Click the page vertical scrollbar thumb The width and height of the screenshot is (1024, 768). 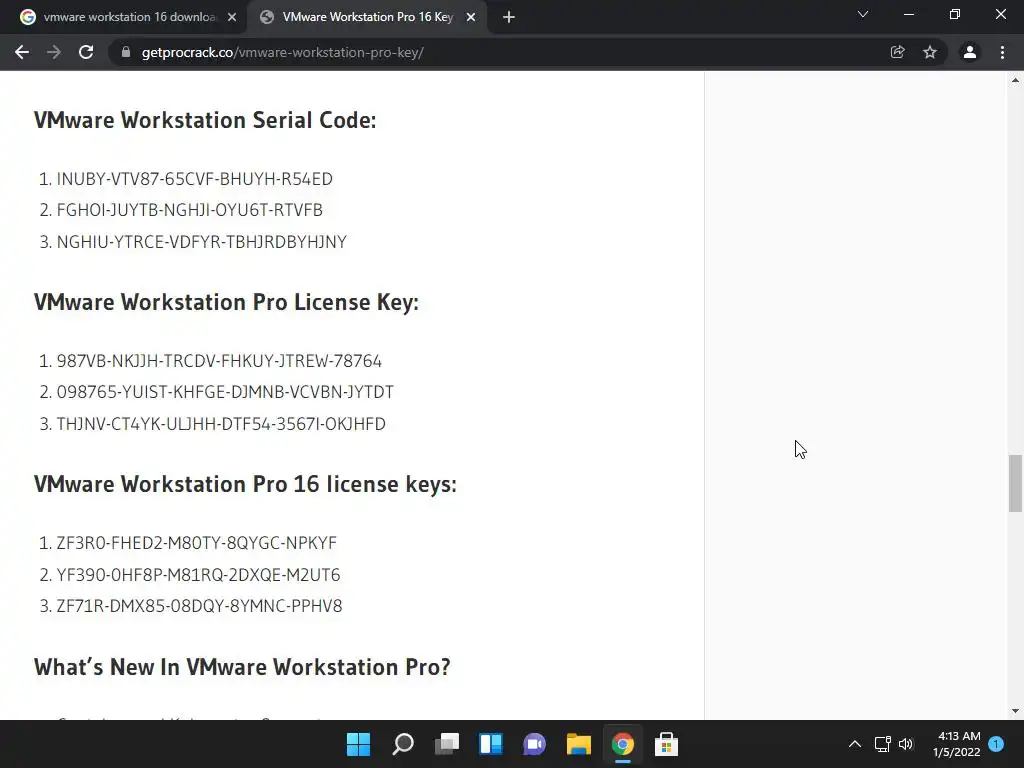coord(1015,483)
